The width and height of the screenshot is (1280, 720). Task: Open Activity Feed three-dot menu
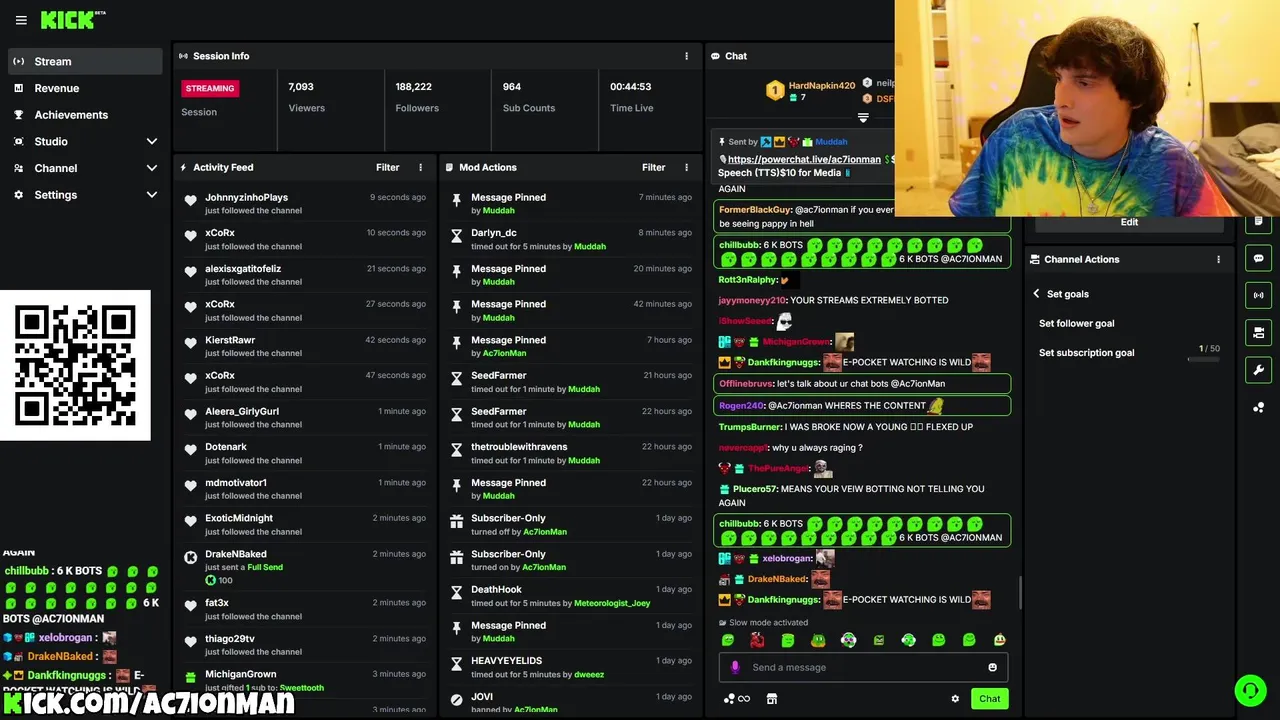[420, 167]
